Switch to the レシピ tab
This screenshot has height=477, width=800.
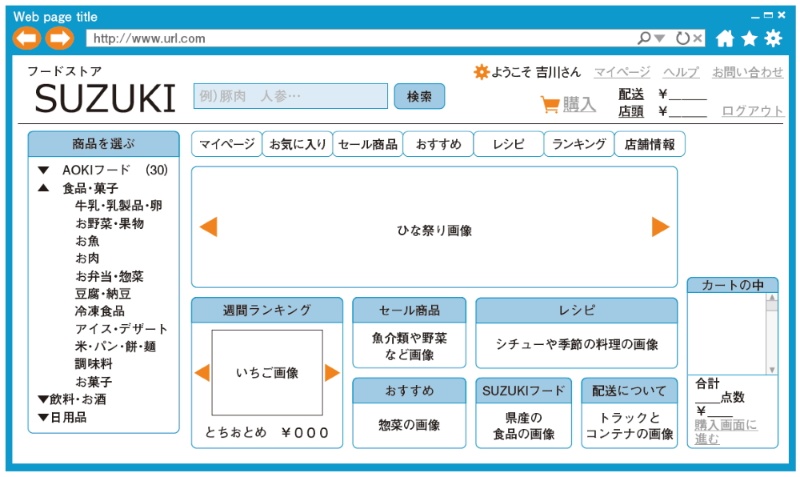(x=508, y=144)
